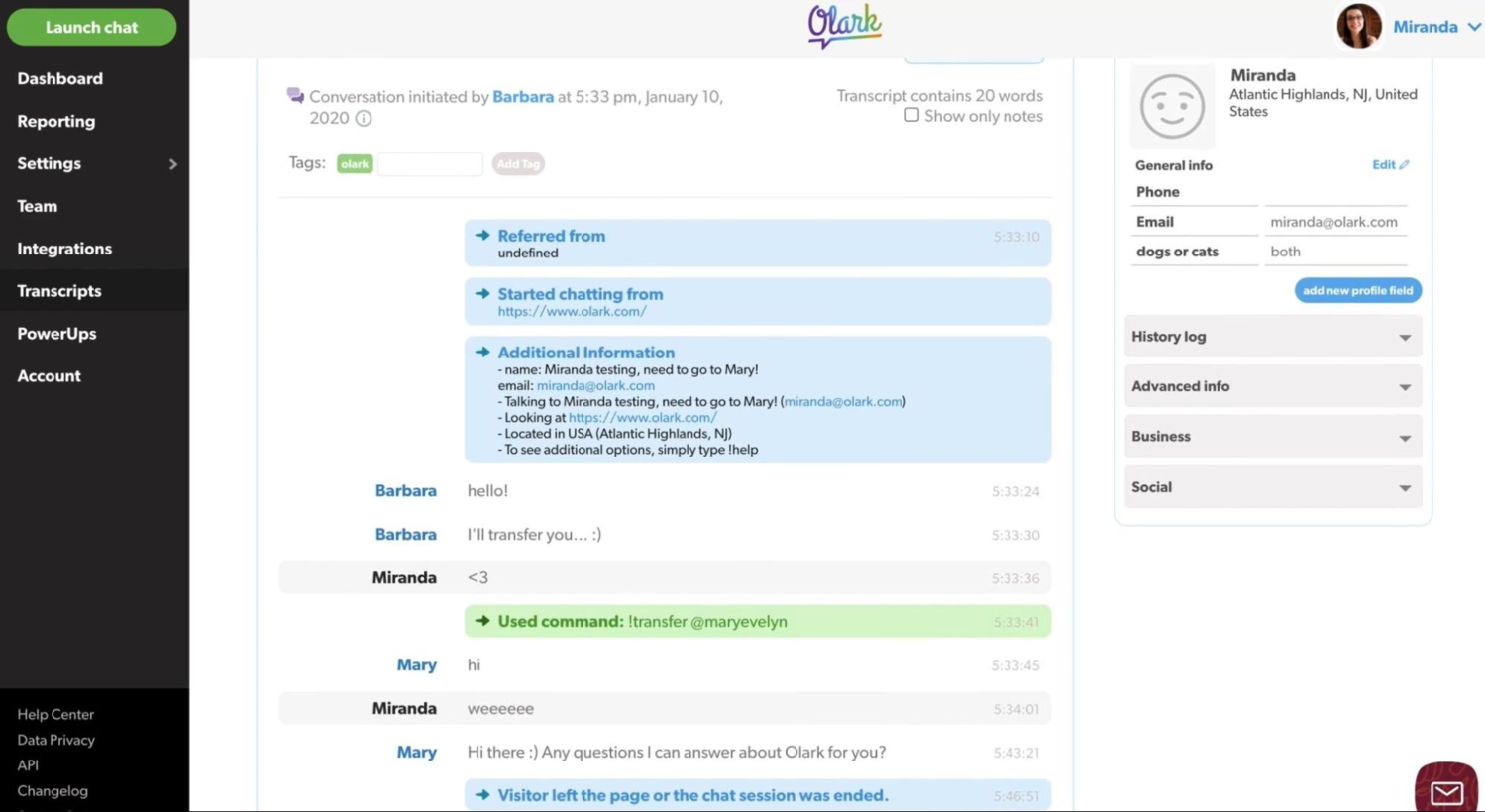This screenshot has height=812, width=1485.
Task: Open PowerUps section
Action: pyautogui.click(x=56, y=334)
